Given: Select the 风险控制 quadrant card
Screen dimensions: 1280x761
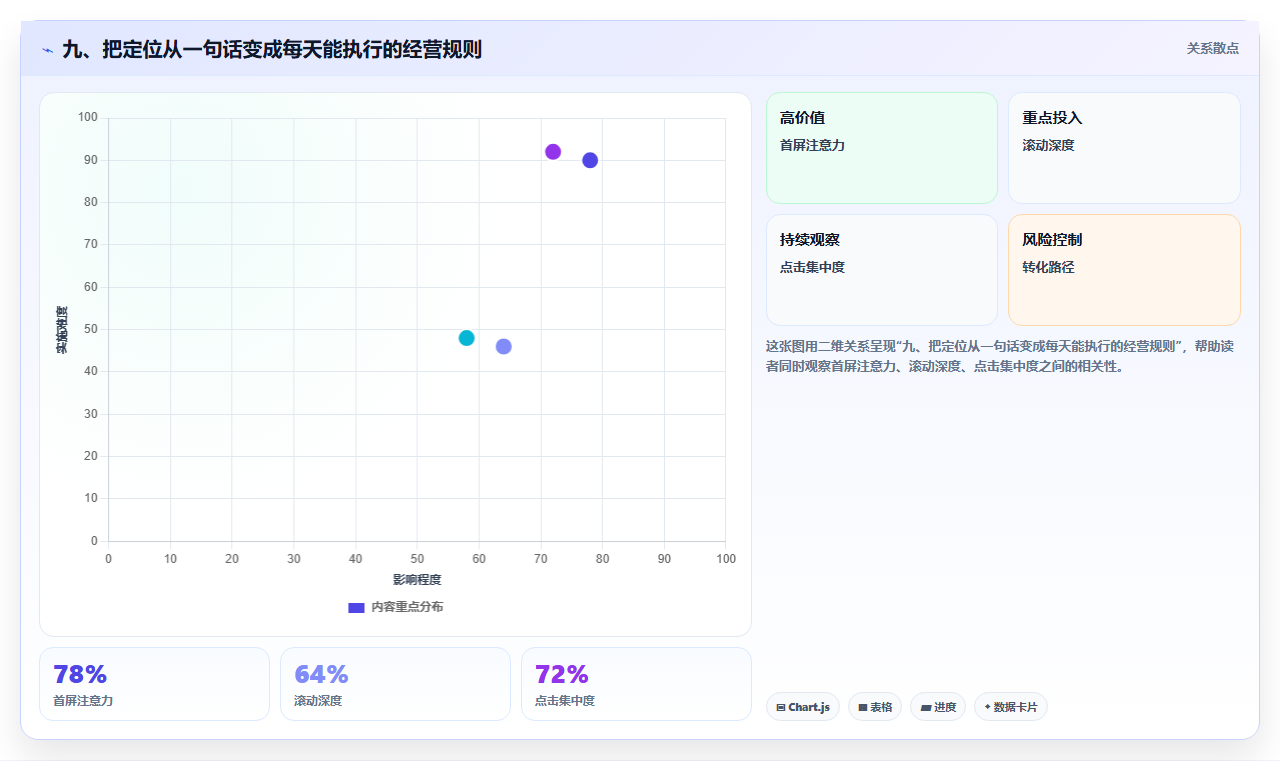Looking at the screenshot, I should click(x=1124, y=270).
